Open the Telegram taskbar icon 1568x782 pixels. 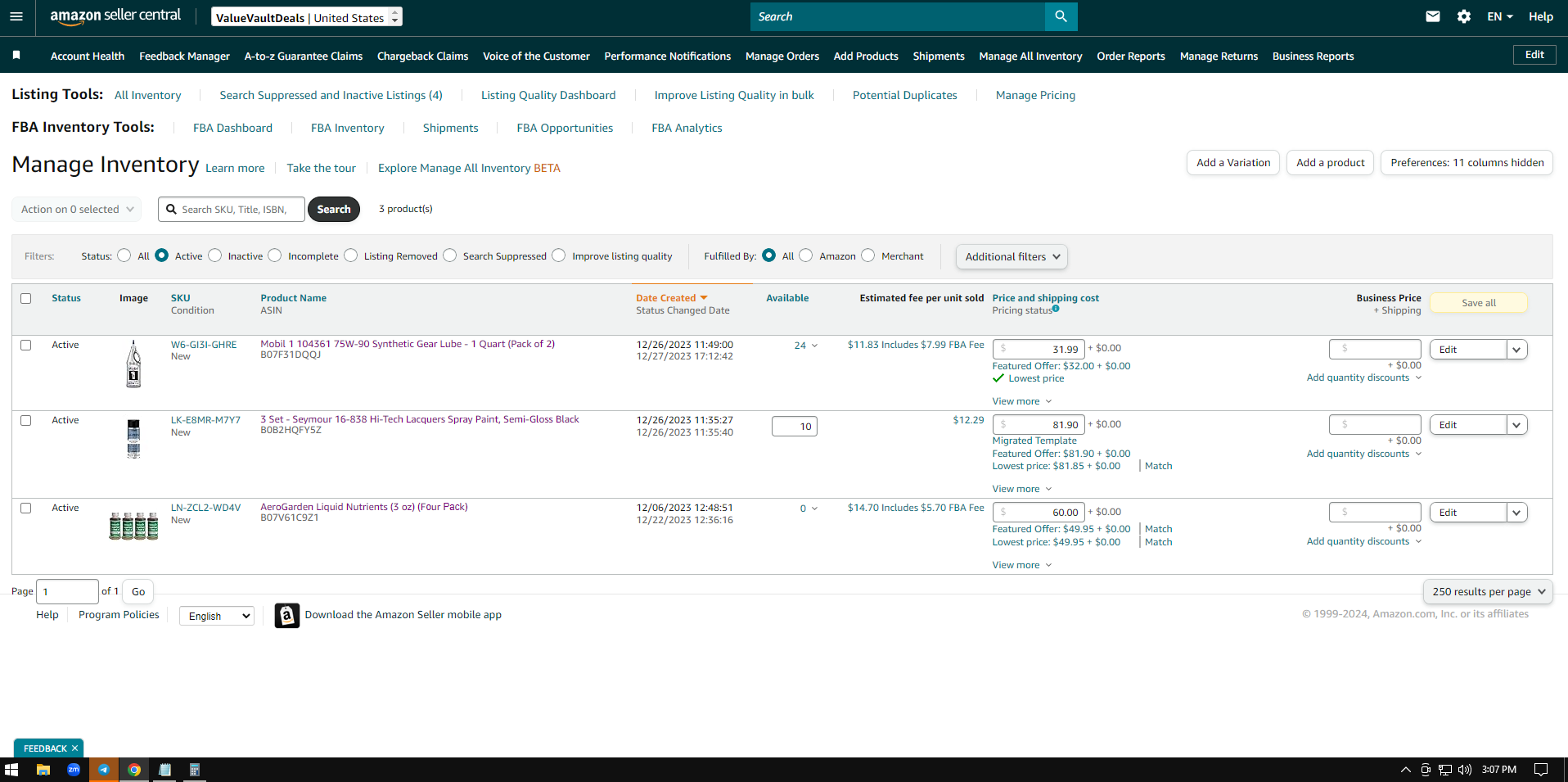click(x=104, y=770)
